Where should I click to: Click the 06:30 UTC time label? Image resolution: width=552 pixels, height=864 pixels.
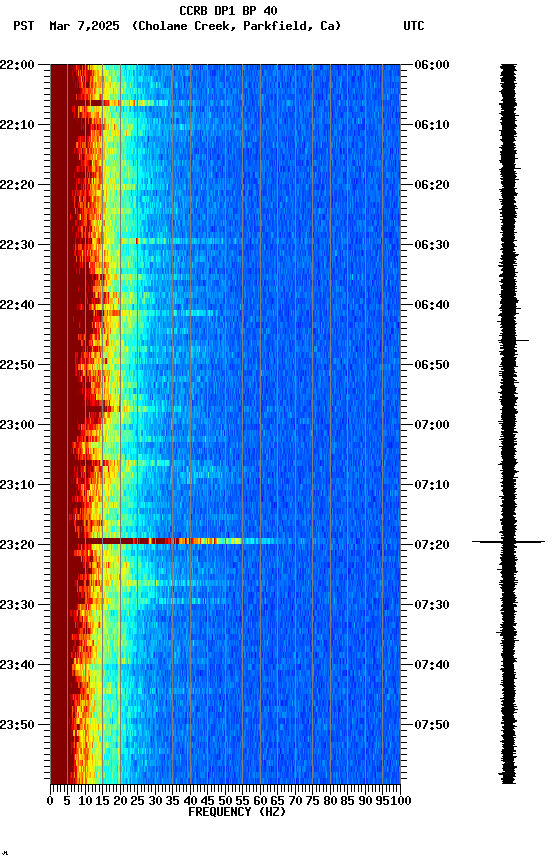[432, 245]
